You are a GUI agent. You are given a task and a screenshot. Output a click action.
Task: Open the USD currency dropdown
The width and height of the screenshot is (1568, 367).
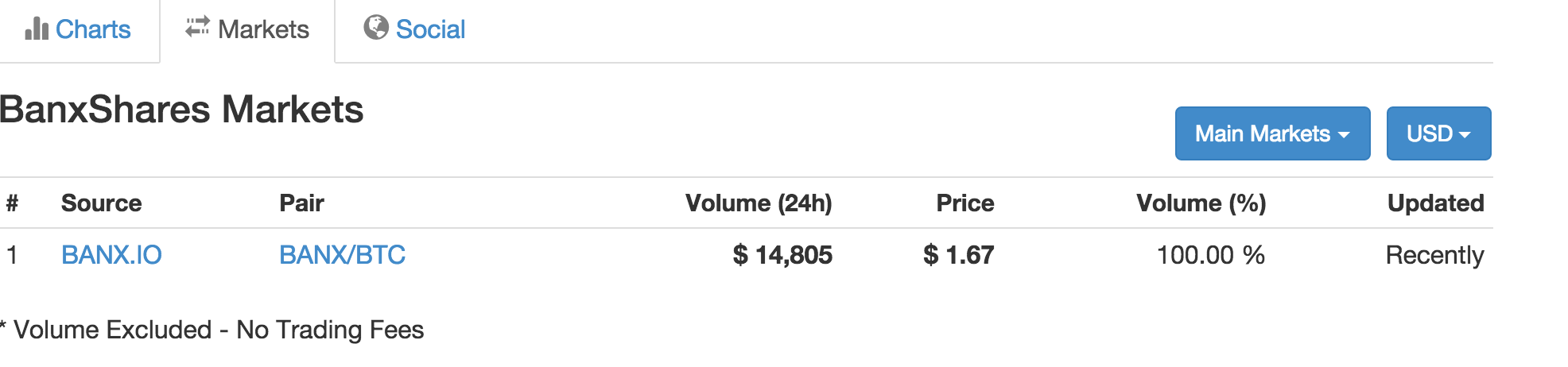click(1438, 133)
